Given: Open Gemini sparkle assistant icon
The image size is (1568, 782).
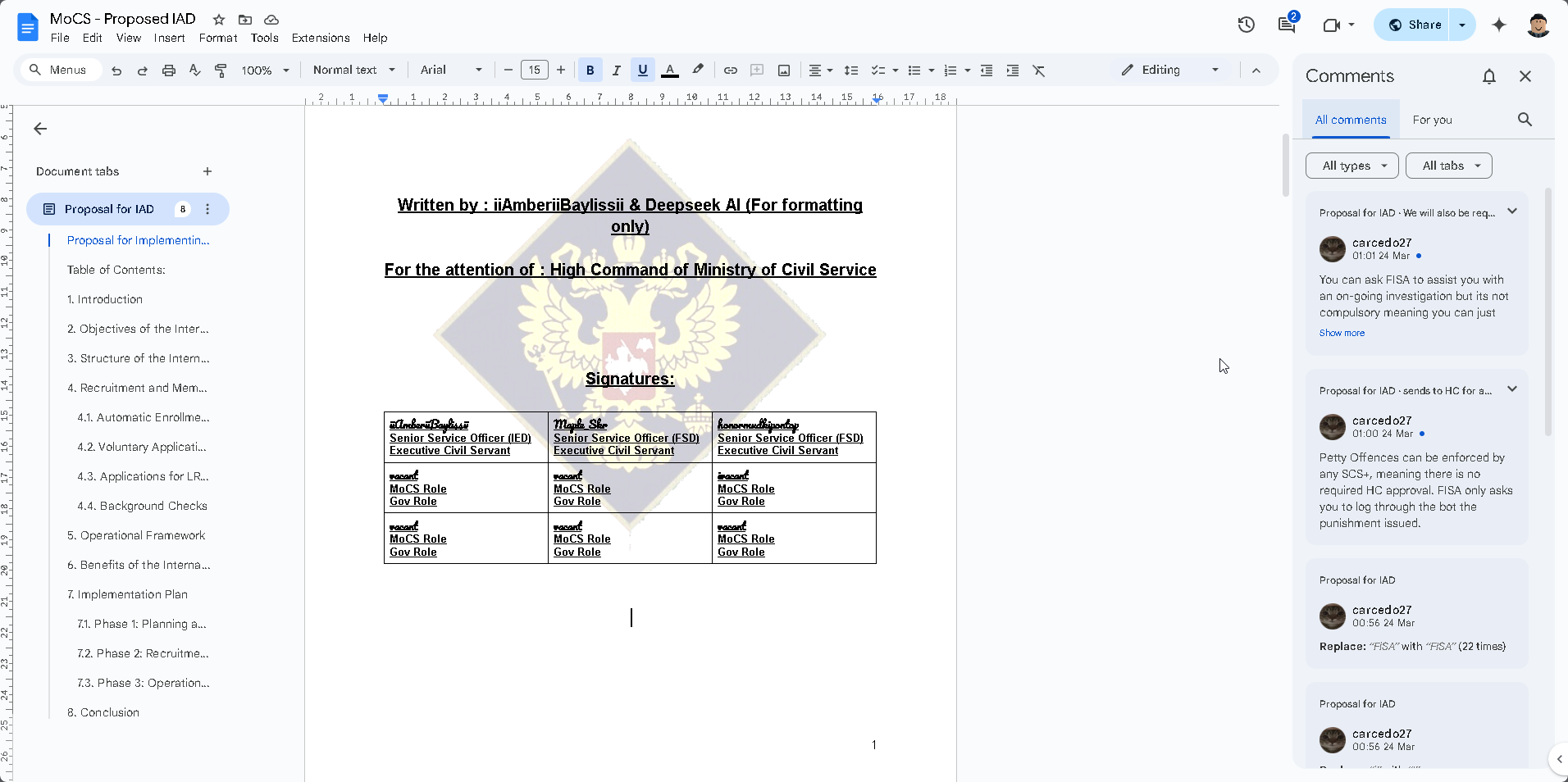Looking at the screenshot, I should (x=1499, y=25).
